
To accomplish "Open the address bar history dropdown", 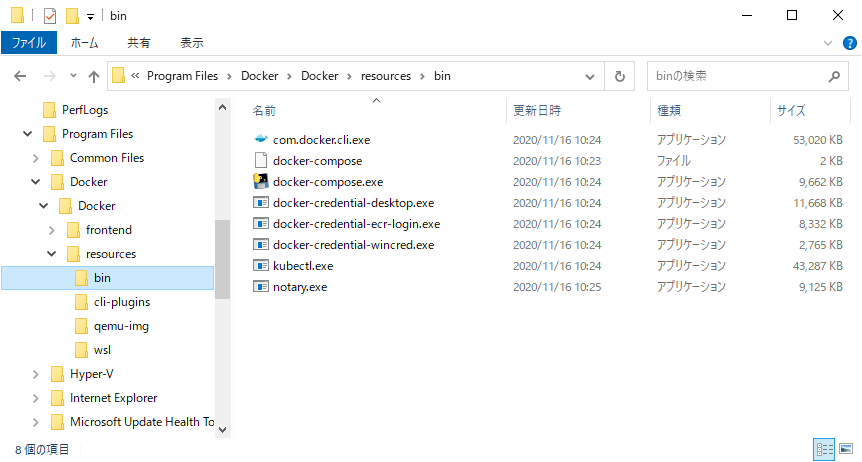I will (590, 76).
